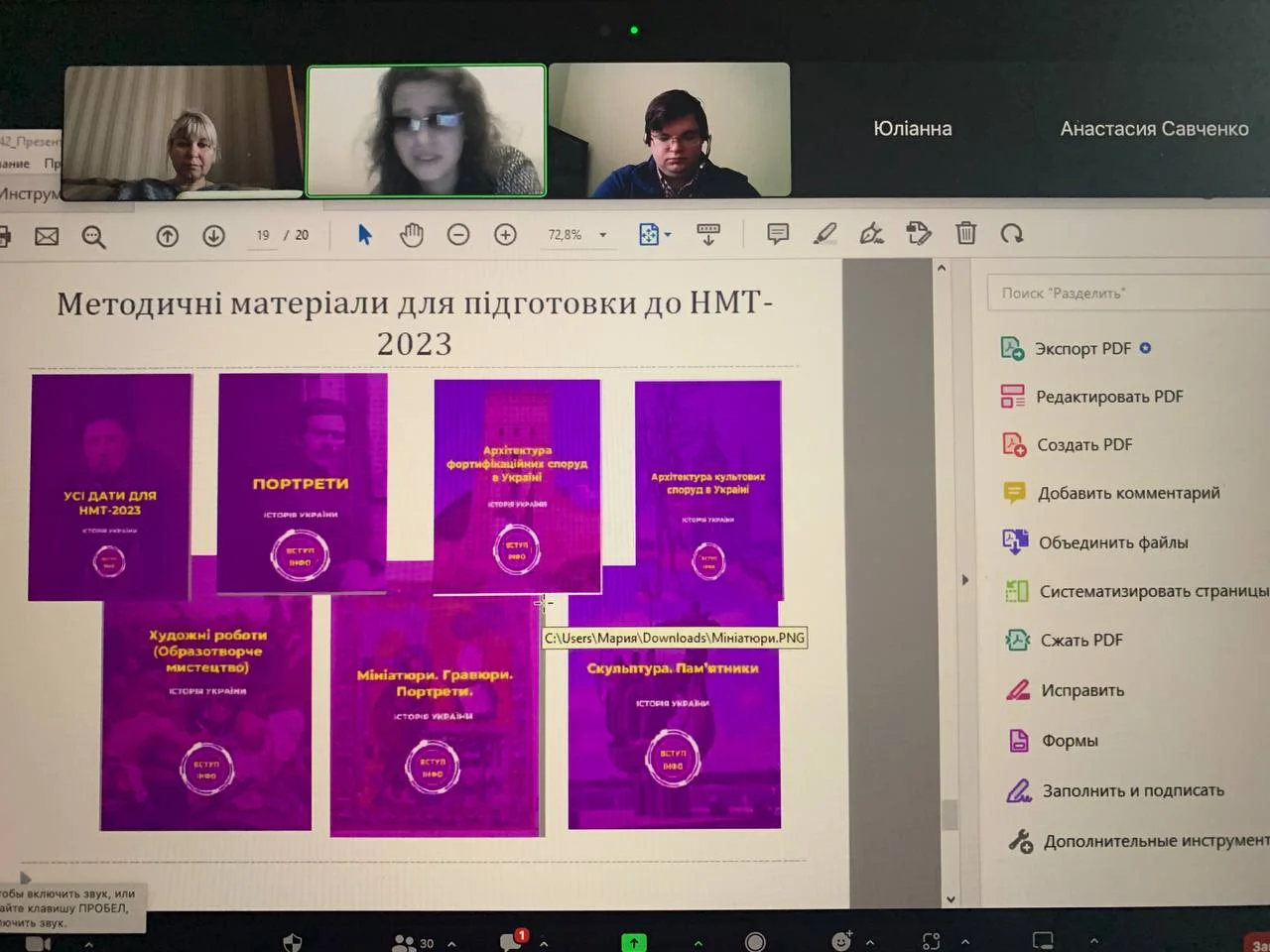Screen dimensions: 1270x952
Task: Add a sticky note comment
Action: (778, 234)
